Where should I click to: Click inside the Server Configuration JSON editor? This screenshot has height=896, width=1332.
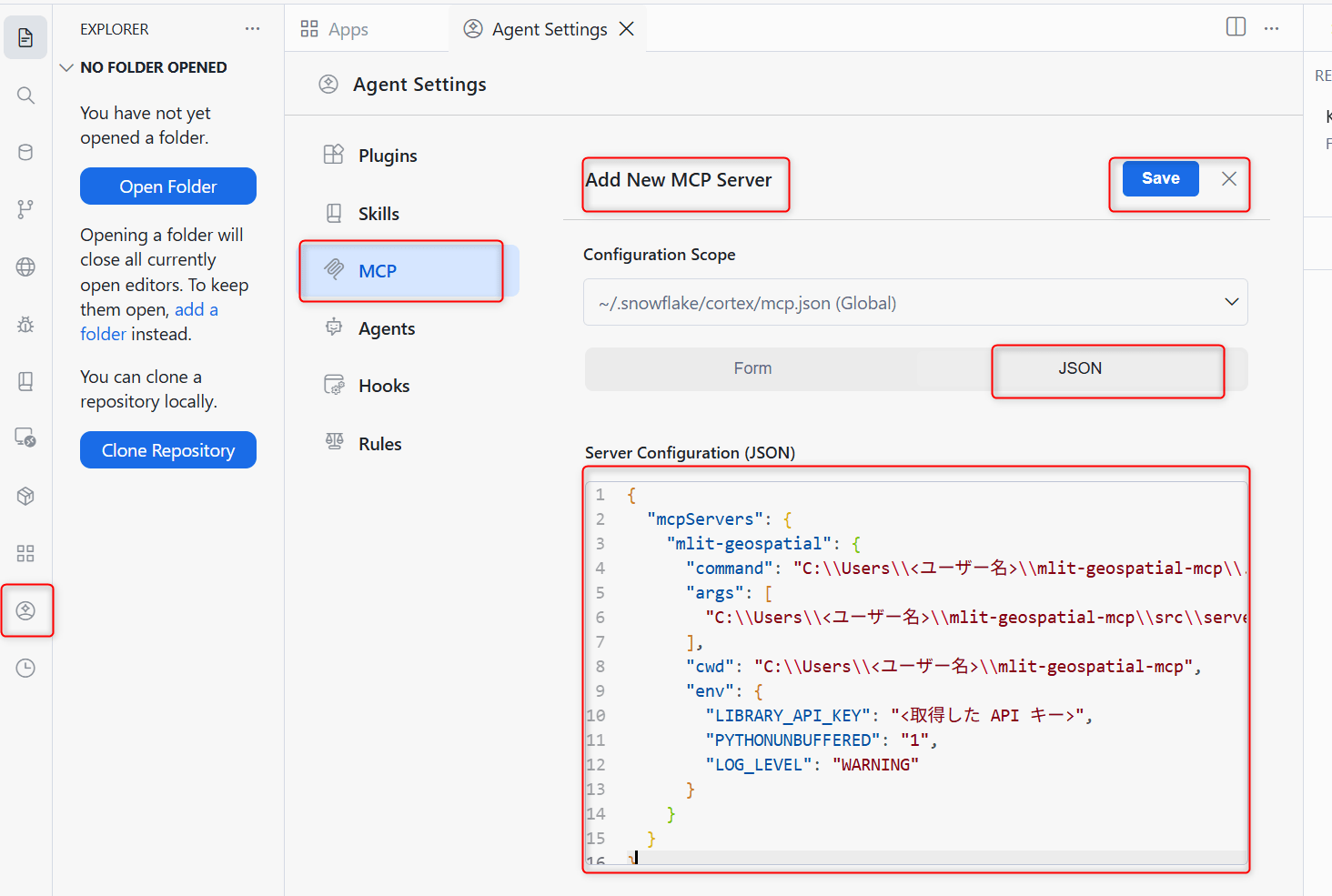916,673
